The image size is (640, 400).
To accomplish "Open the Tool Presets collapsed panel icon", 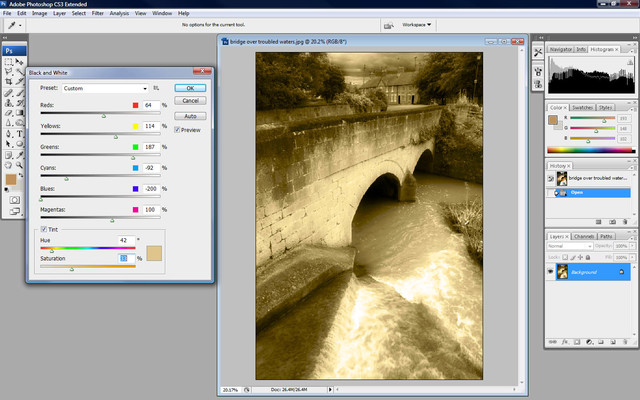I will (x=538, y=52).
